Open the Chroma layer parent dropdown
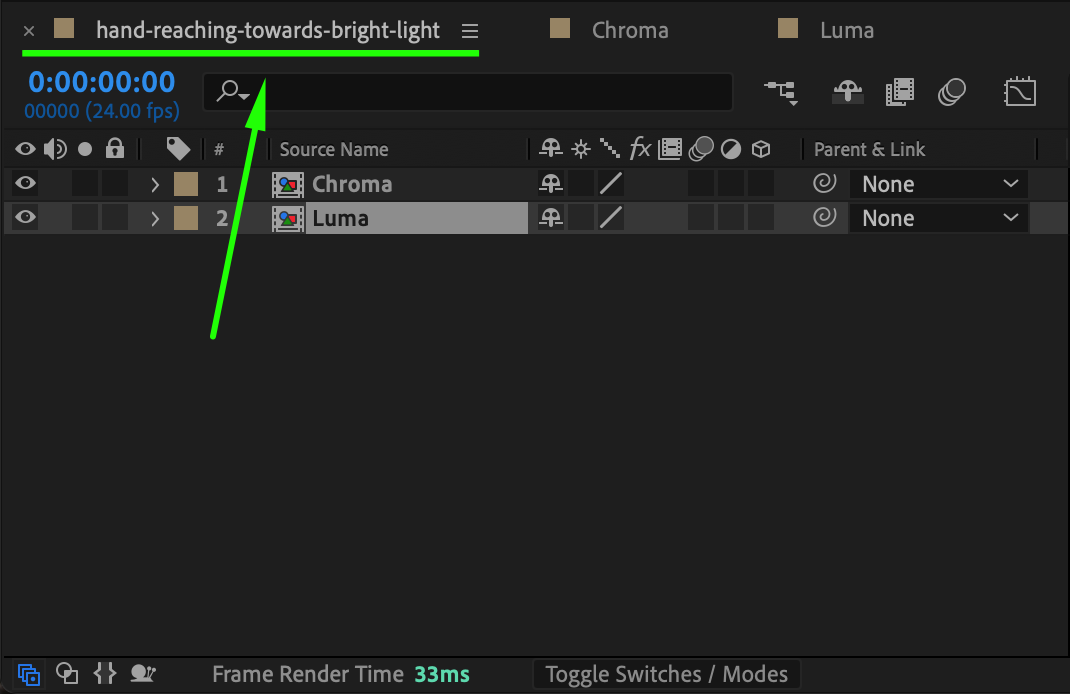 (938, 184)
